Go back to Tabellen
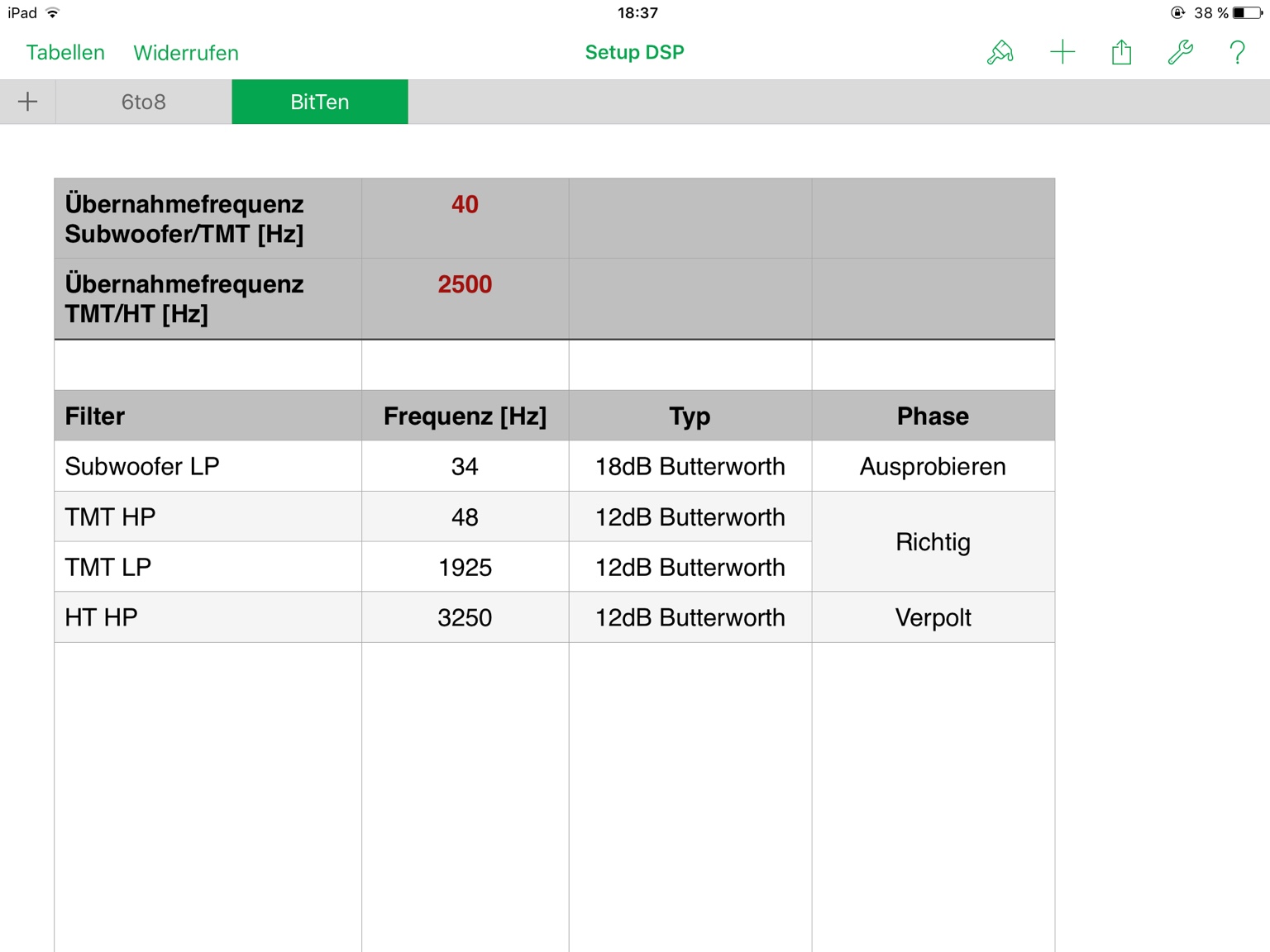Image resolution: width=1270 pixels, height=952 pixels. coord(65,53)
